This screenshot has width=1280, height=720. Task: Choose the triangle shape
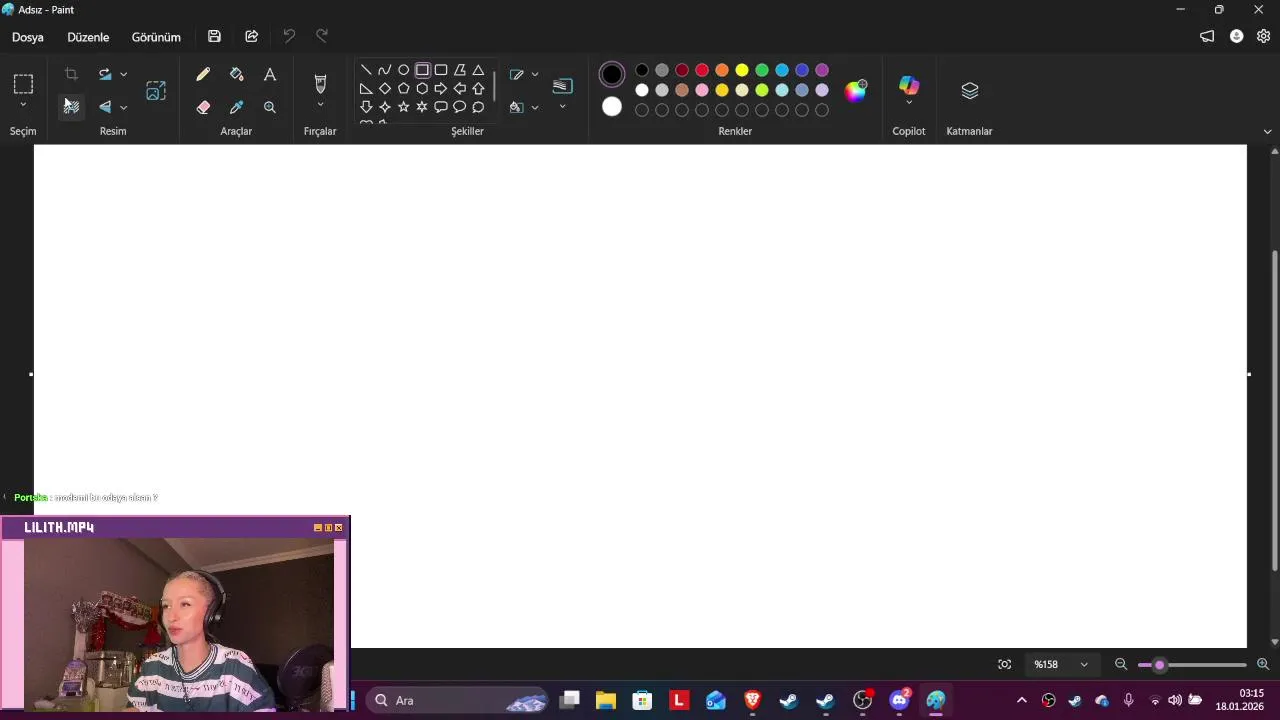click(x=478, y=70)
